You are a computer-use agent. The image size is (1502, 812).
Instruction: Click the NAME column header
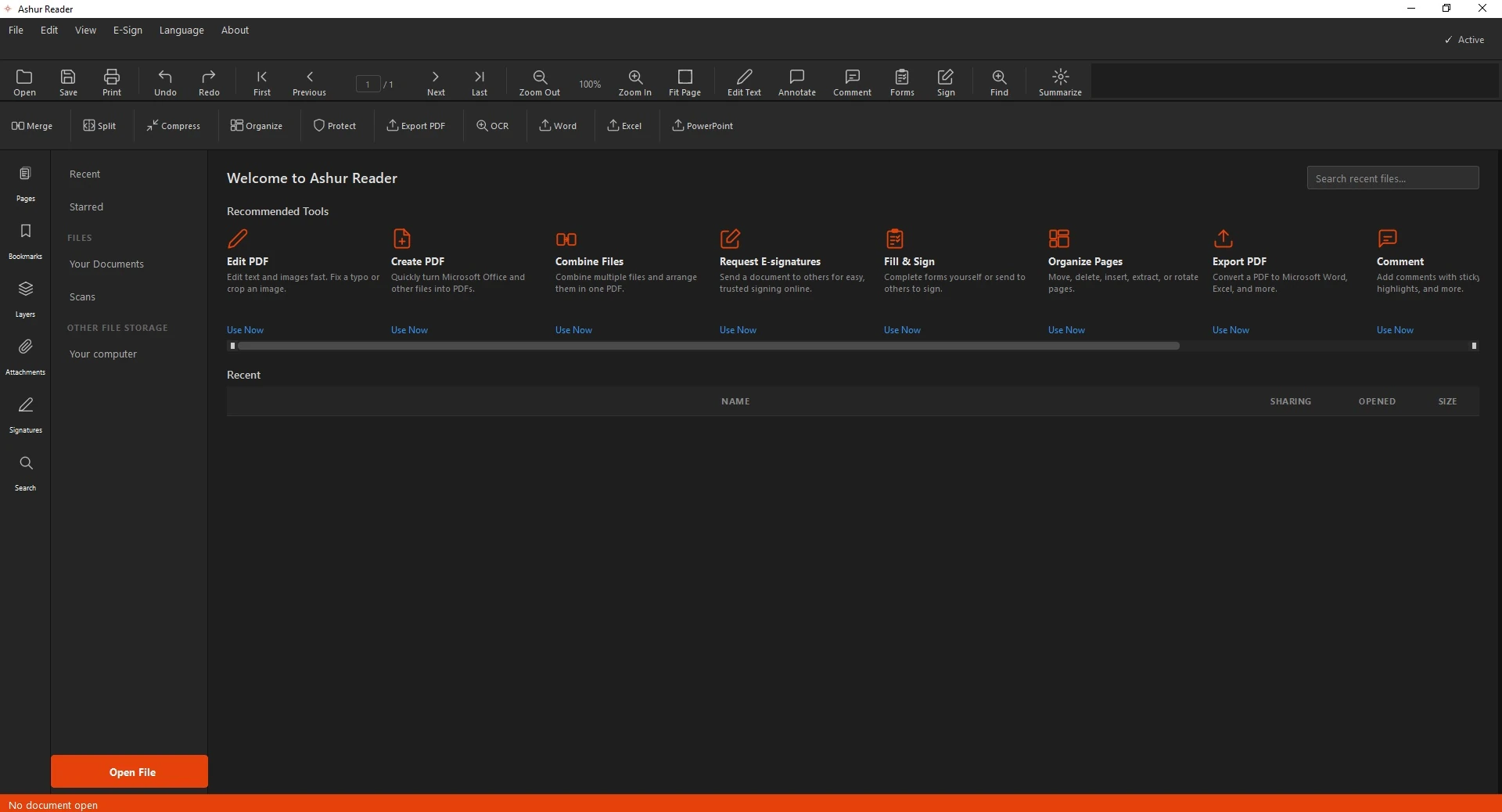tap(735, 401)
